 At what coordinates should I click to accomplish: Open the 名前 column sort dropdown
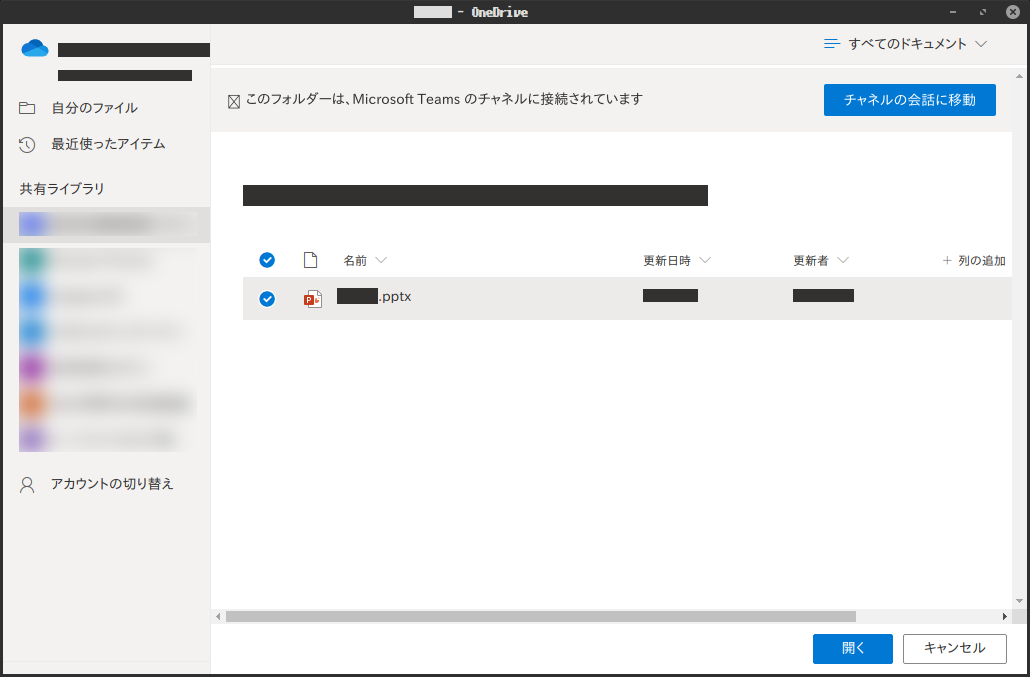click(x=380, y=260)
